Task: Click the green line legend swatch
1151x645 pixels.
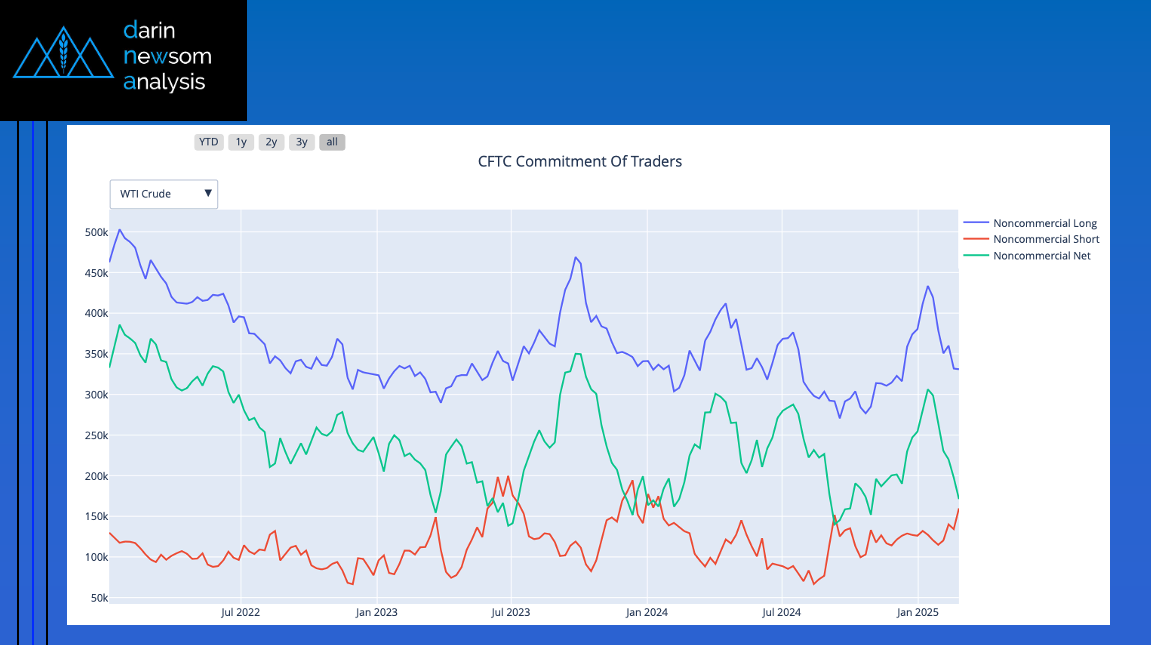Action: 975,256
